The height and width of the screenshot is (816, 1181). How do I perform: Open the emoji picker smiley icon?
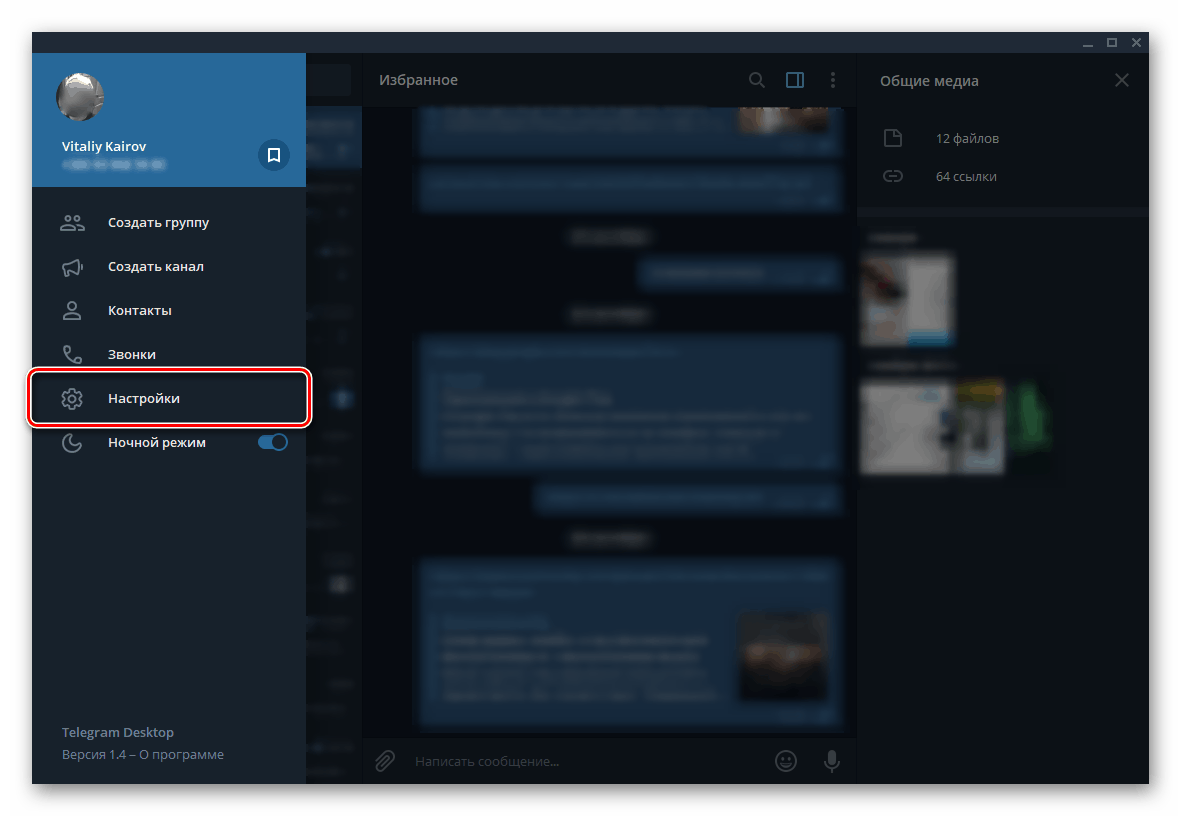(787, 761)
